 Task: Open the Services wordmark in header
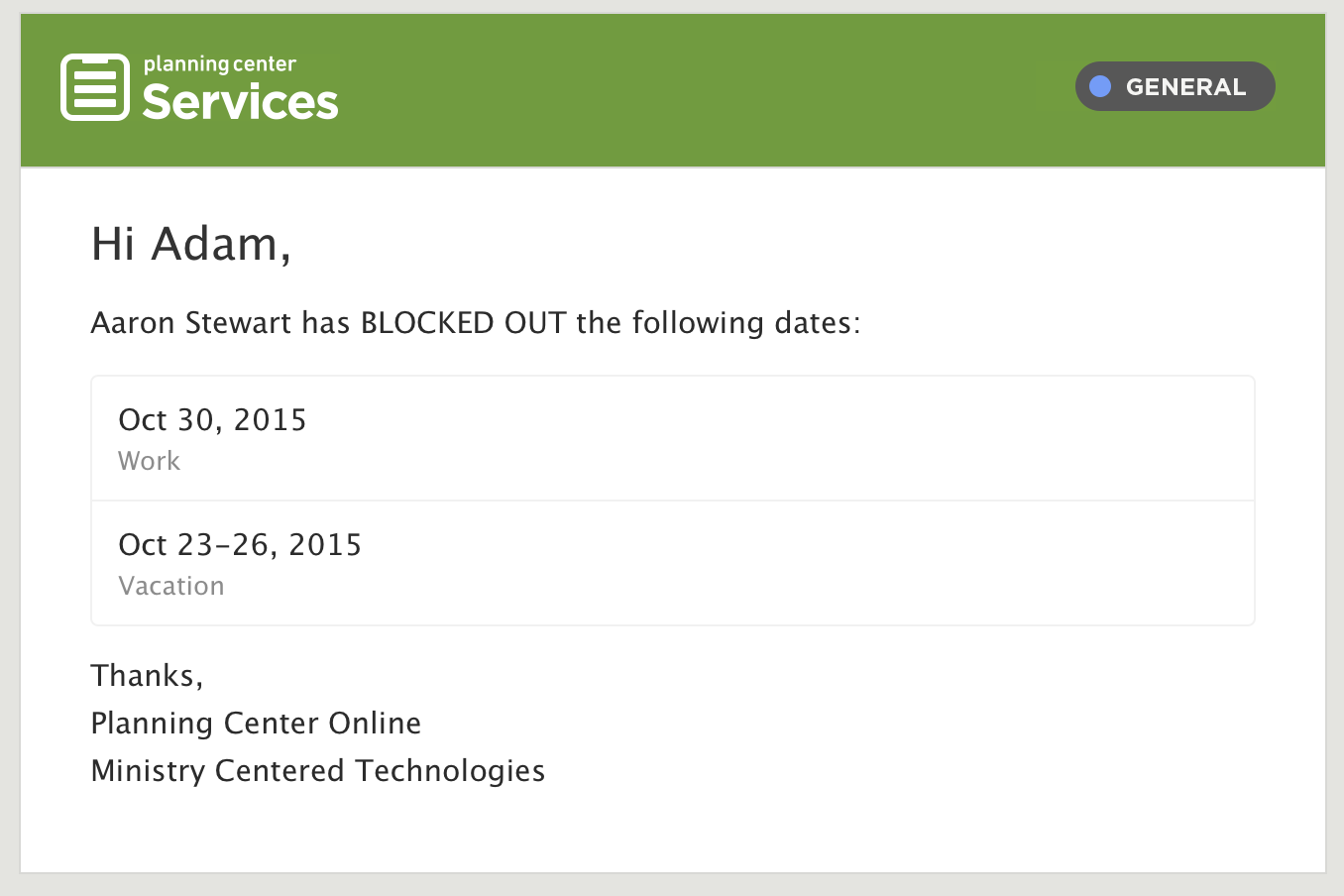240,103
